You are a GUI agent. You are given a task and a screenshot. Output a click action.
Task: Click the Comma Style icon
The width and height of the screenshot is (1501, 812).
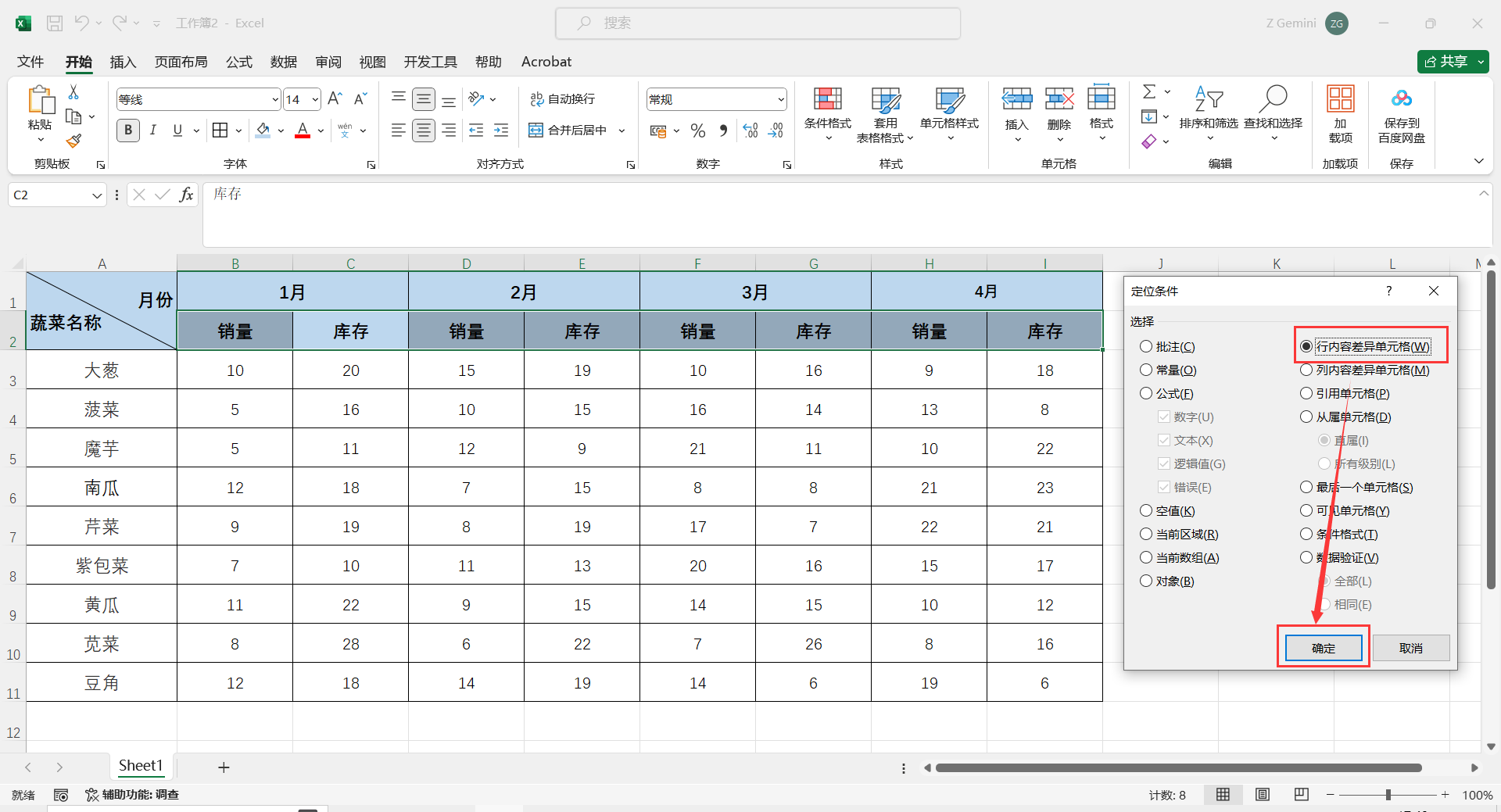pos(723,131)
